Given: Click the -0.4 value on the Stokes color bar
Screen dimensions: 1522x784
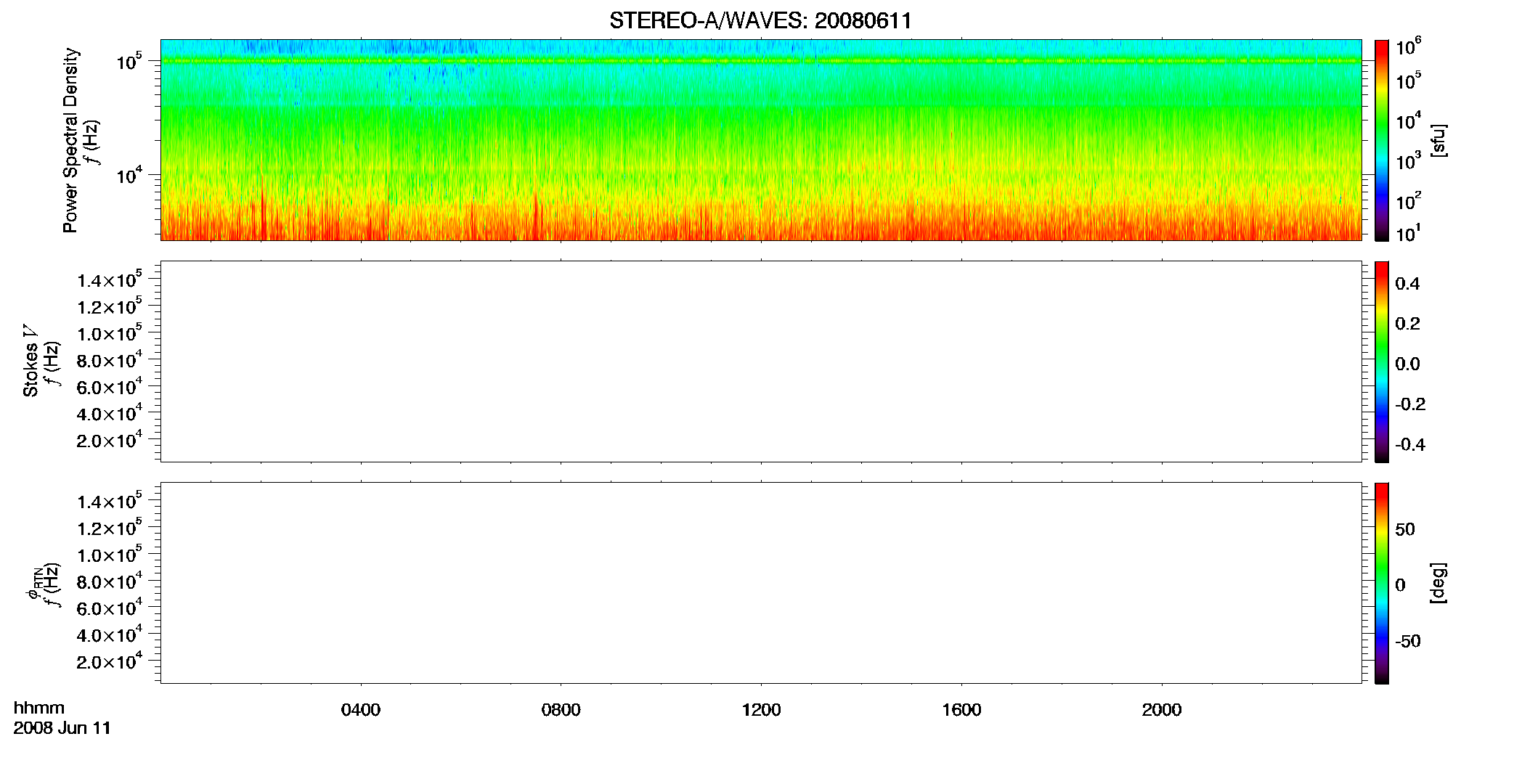Looking at the screenshot, I should coord(1410,445).
